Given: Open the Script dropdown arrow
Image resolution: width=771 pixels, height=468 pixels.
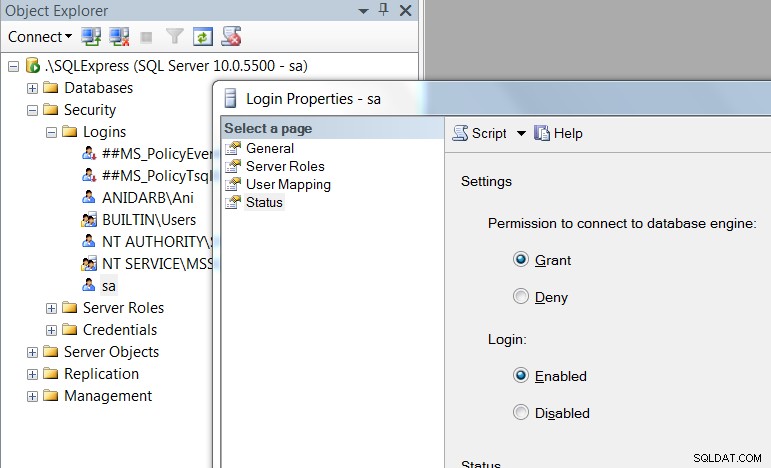Looking at the screenshot, I should [x=521, y=133].
